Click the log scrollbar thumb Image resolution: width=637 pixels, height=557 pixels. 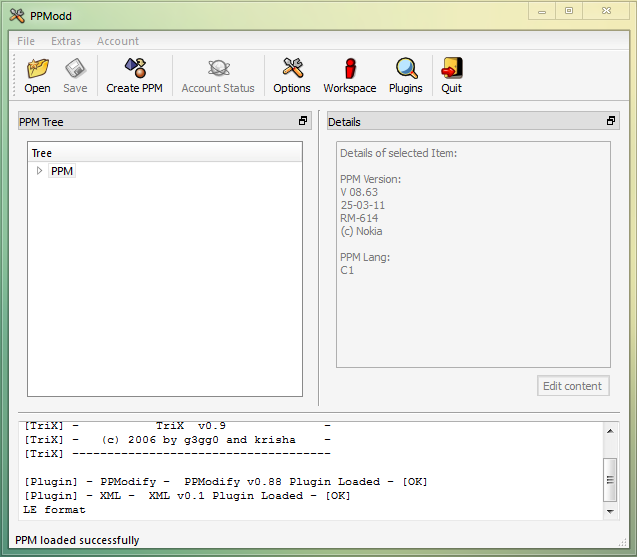pyautogui.click(x=610, y=480)
